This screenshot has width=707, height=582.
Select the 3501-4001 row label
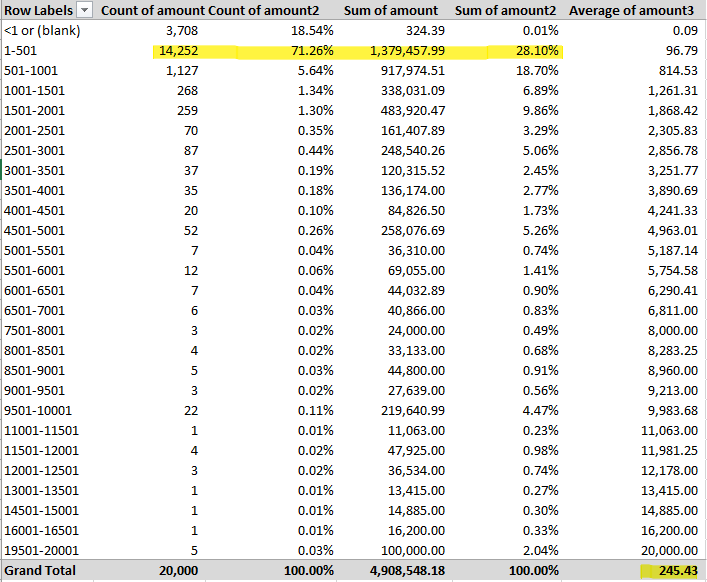34,191
